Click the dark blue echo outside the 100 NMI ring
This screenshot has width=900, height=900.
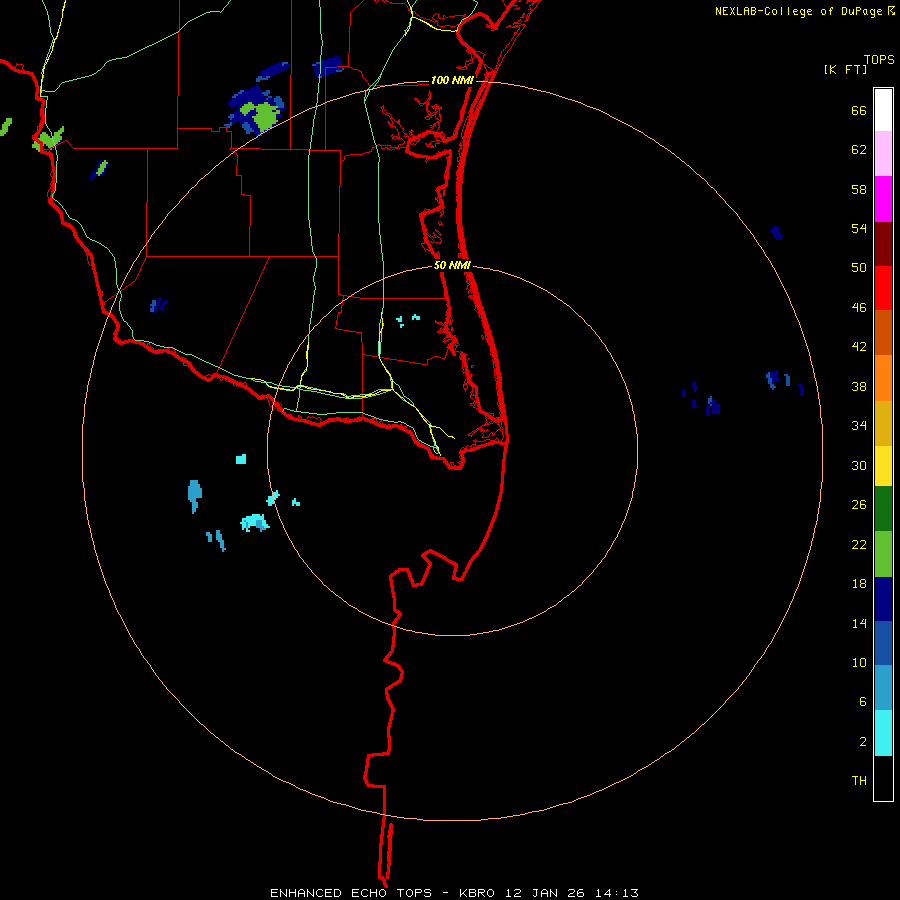[777, 232]
